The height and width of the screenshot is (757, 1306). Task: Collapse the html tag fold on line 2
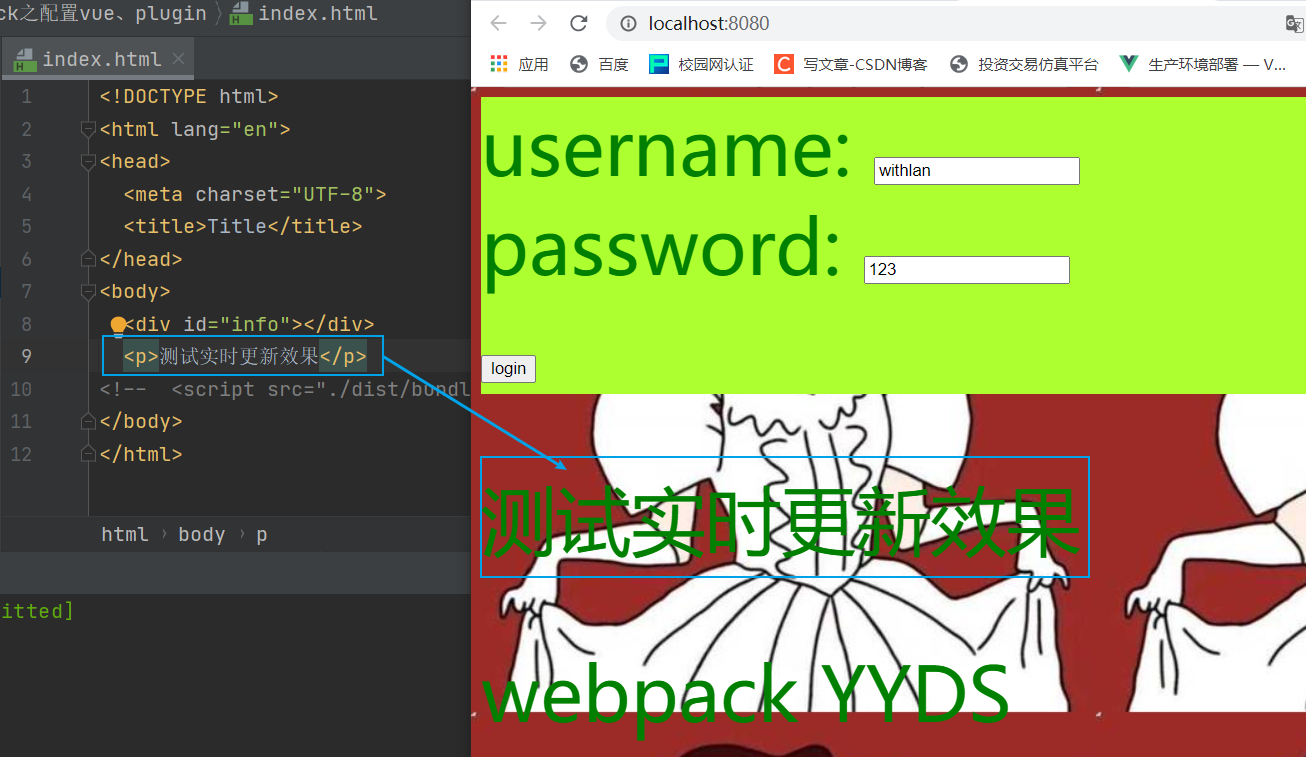tap(88, 129)
